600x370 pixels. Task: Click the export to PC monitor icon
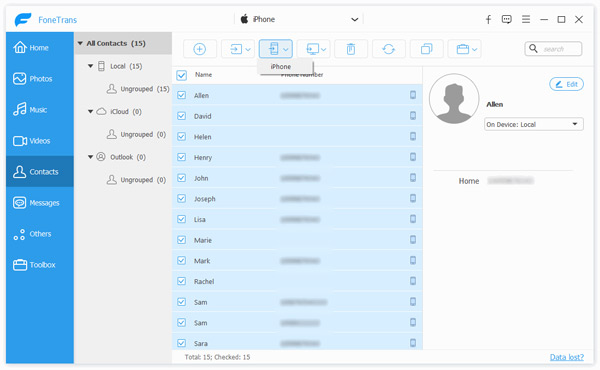tap(312, 49)
